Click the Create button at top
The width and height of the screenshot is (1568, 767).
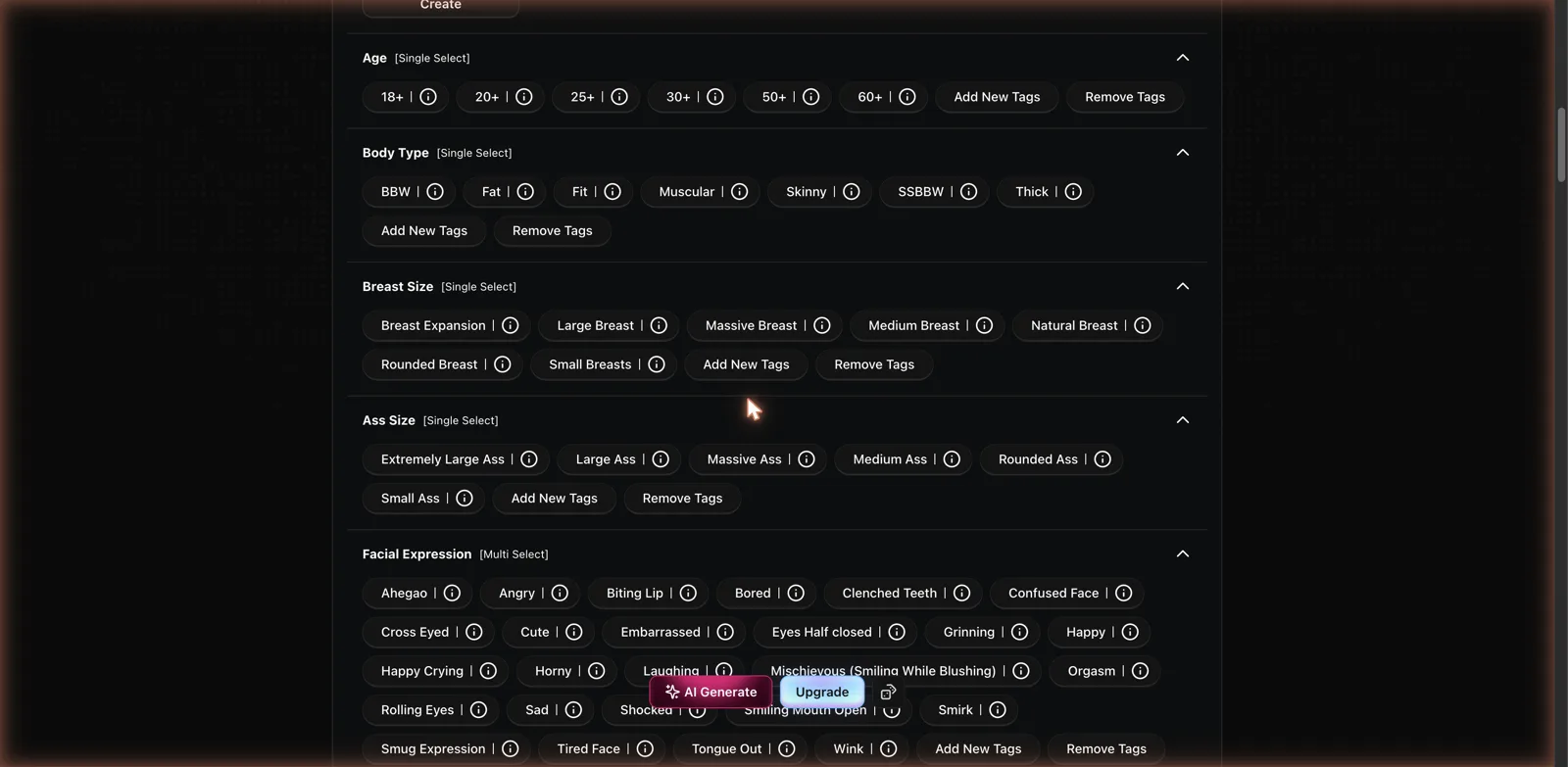pyautogui.click(x=441, y=6)
